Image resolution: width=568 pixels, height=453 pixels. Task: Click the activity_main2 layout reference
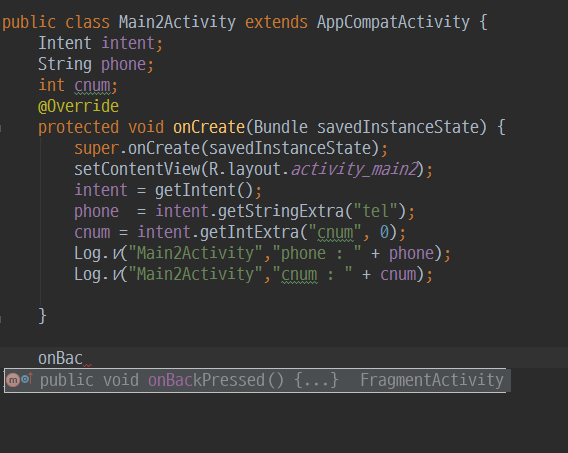tap(355, 169)
